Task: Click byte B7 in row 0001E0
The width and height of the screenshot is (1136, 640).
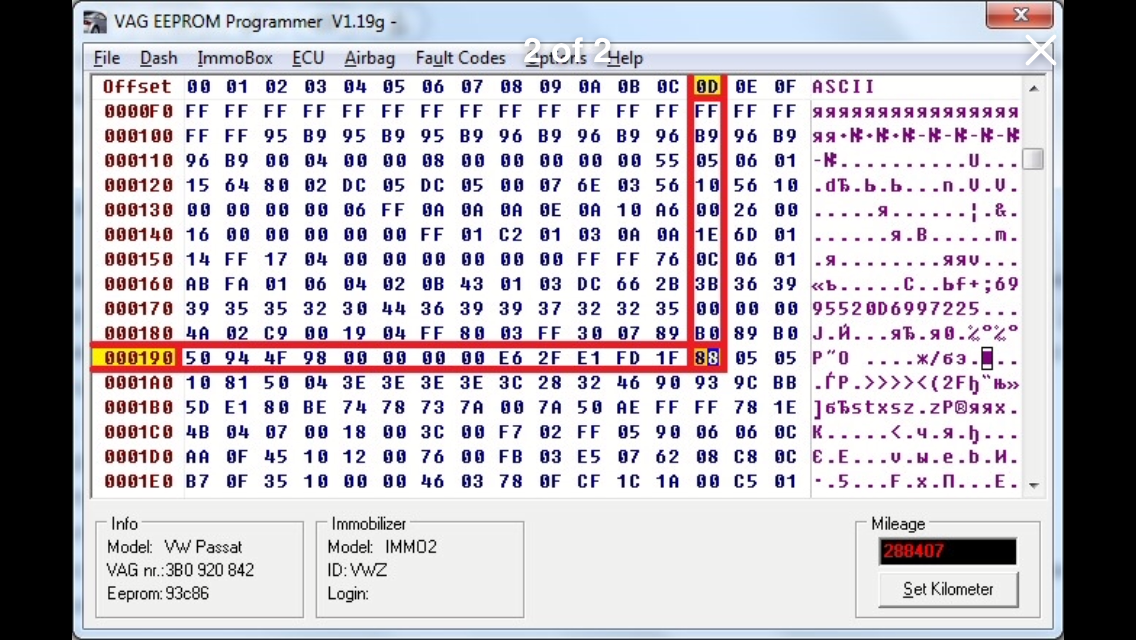Action: 198,481
